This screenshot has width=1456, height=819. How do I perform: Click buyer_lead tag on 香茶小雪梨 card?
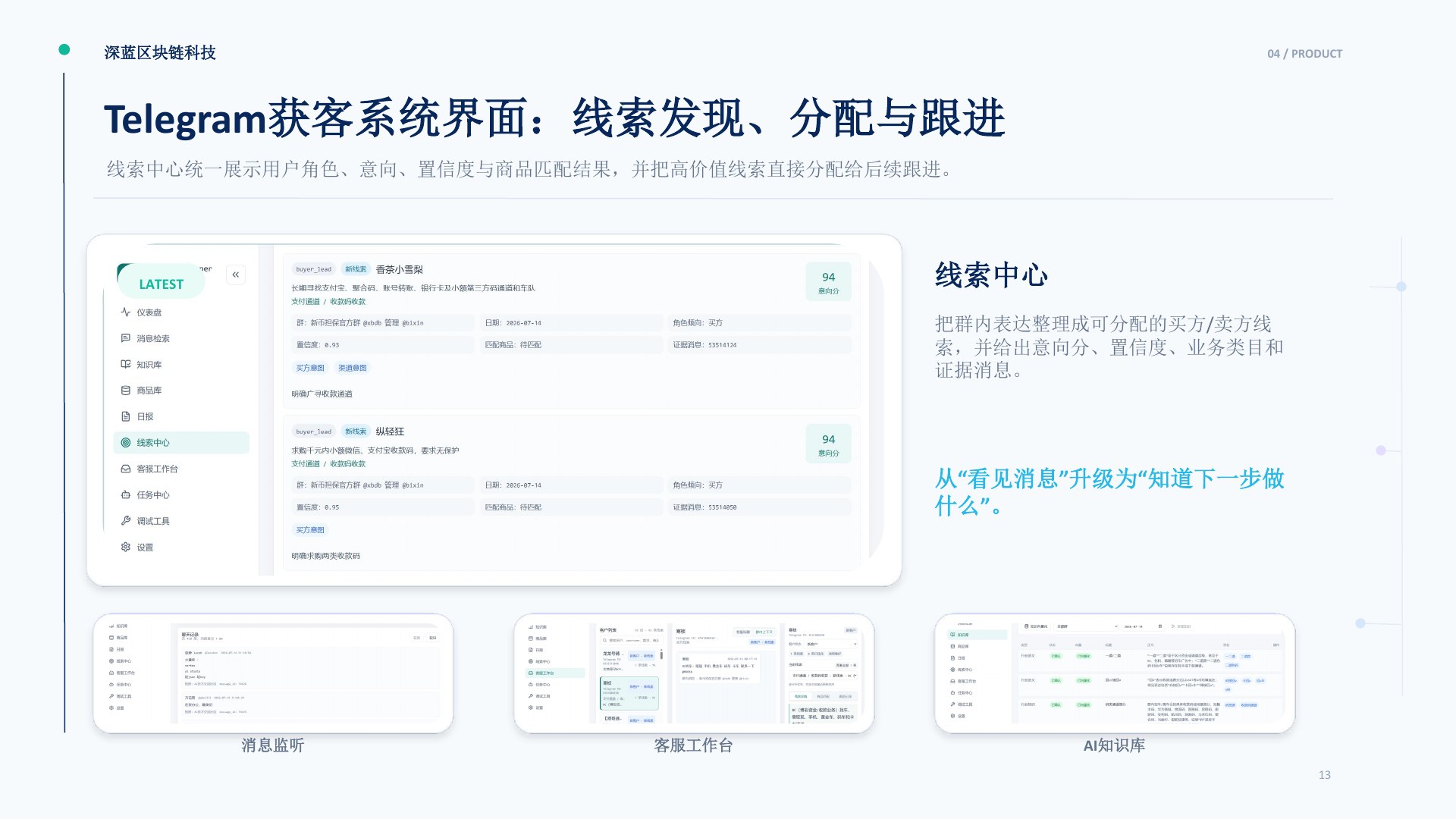313,269
